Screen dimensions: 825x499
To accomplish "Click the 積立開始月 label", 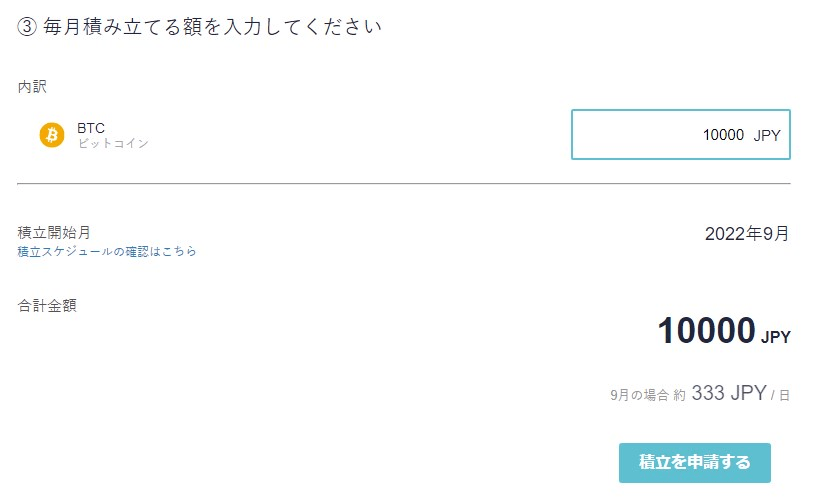I will coord(54,232).
